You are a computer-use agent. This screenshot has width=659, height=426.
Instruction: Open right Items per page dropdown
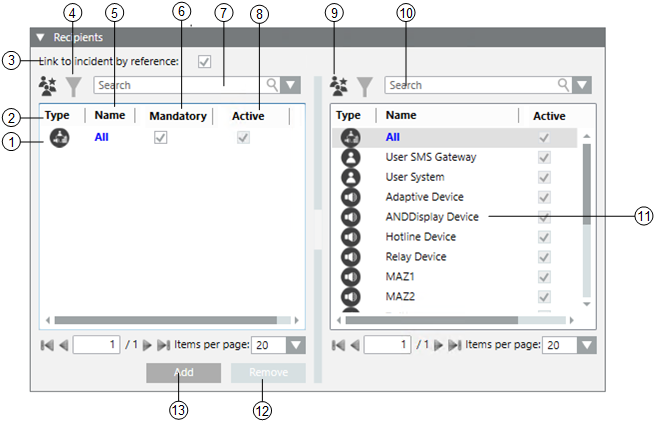coord(586,344)
